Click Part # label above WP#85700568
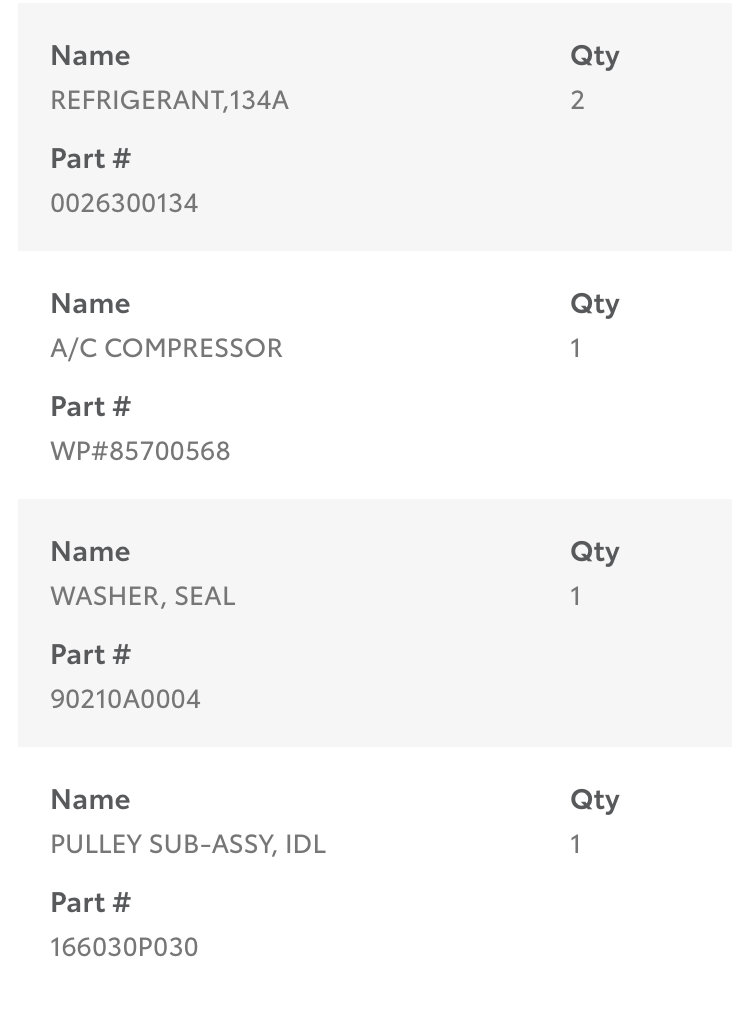The image size is (750, 1018). [x=90, y=406]
